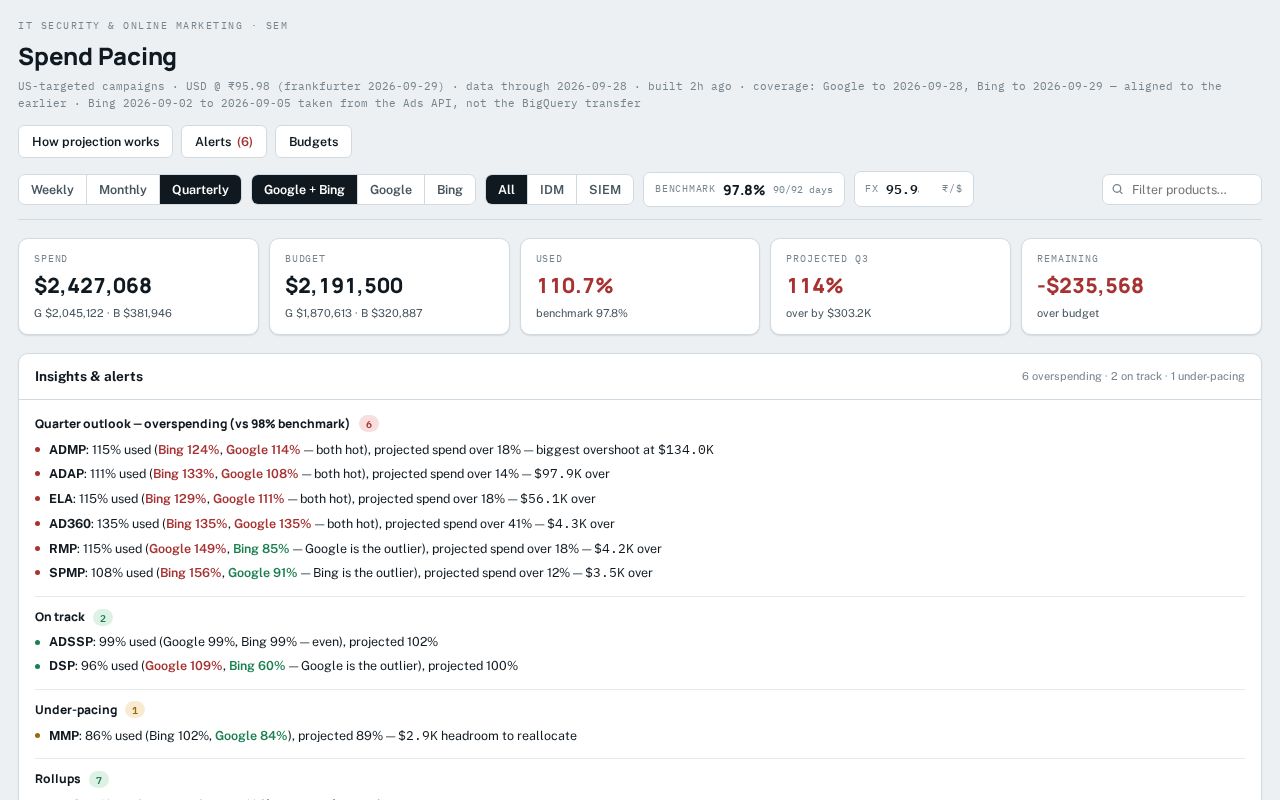Click 'Bing 124%' in ADMP row
Screen dimensions: 1280x800
click(x=189, y=450)
